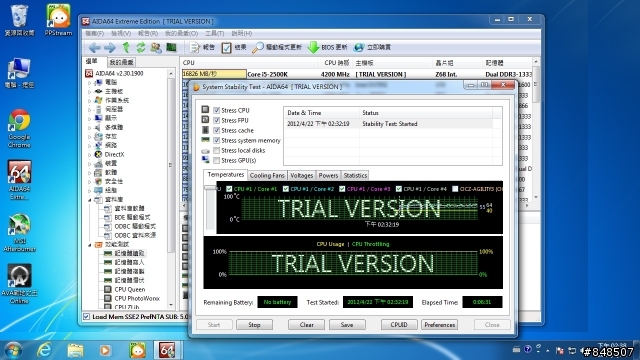Open Windows Explorer folder on taskbar

[x=76, y=350]
